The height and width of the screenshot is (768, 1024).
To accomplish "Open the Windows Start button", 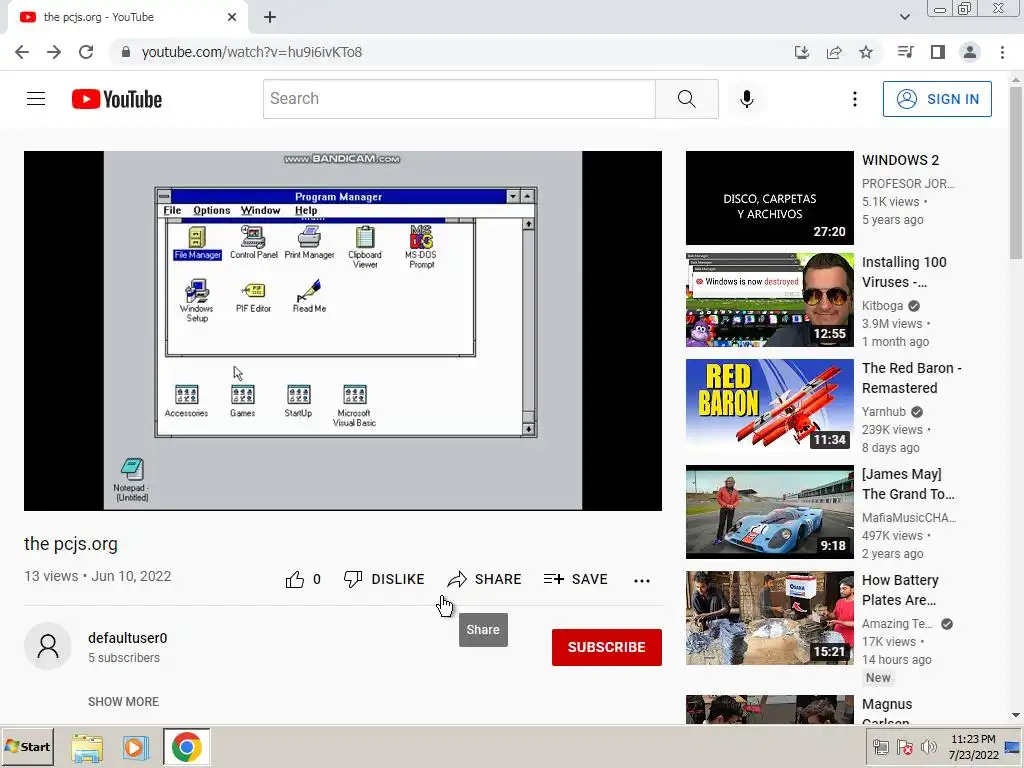I will point(27,746).
